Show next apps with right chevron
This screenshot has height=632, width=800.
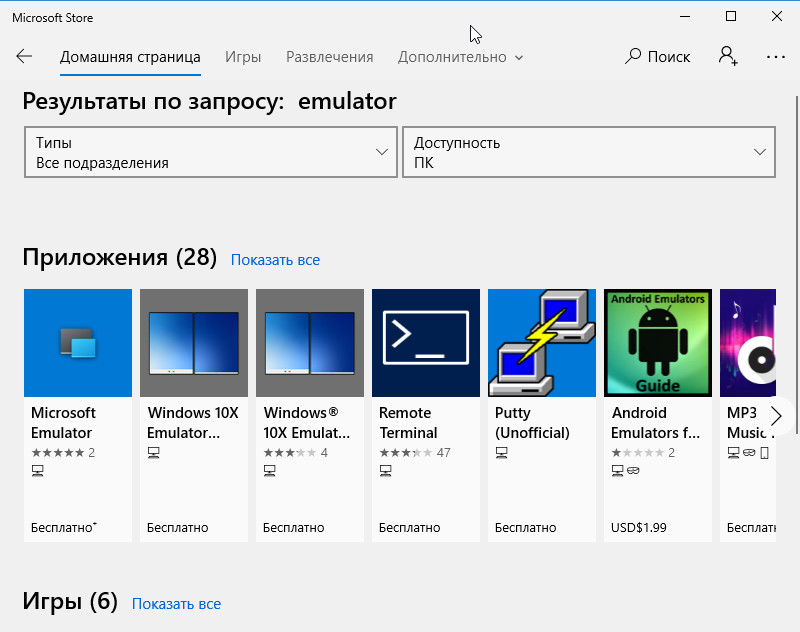(x=776, y=416)
